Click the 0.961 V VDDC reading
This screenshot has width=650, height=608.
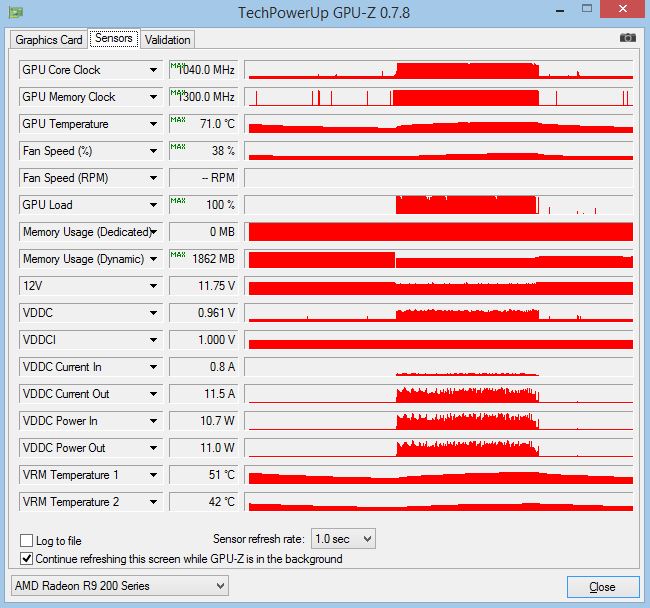204,313
